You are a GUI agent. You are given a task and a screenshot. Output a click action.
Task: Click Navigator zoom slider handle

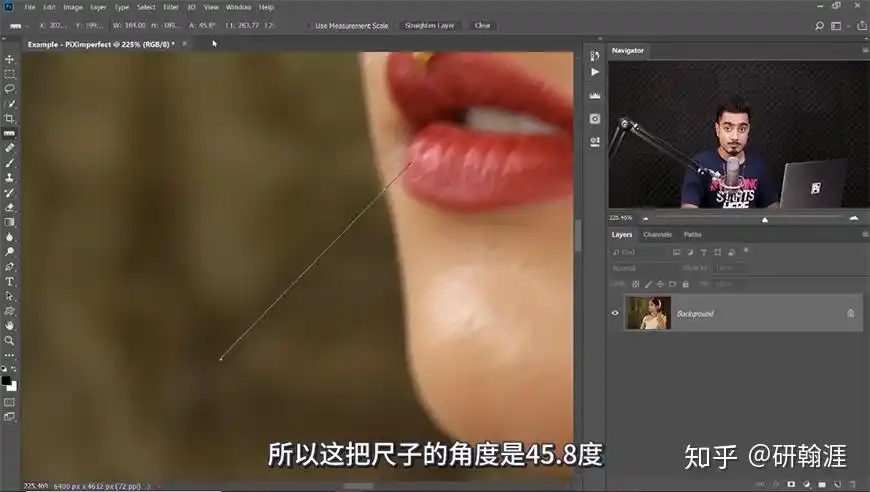pos(765,220)
